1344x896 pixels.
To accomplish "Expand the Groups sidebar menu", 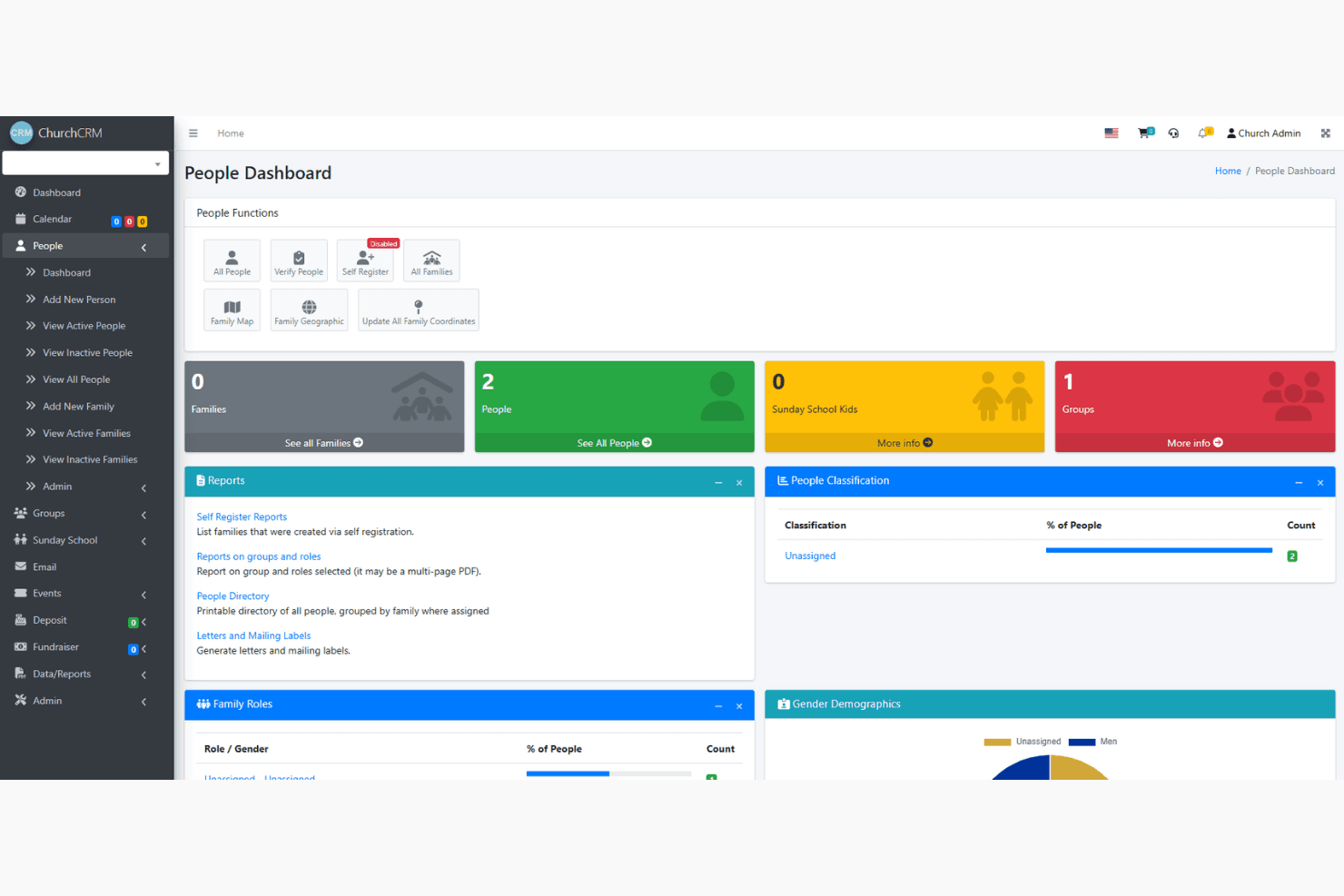I will pos(85,514).
